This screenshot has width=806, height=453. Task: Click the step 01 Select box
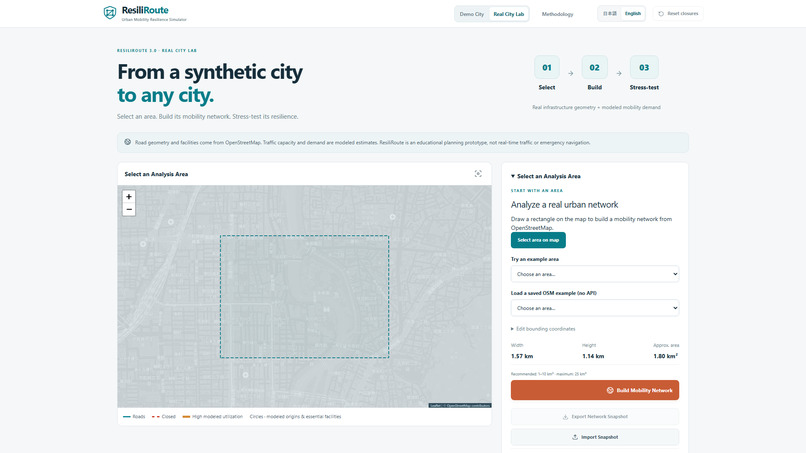pos(546,67)
